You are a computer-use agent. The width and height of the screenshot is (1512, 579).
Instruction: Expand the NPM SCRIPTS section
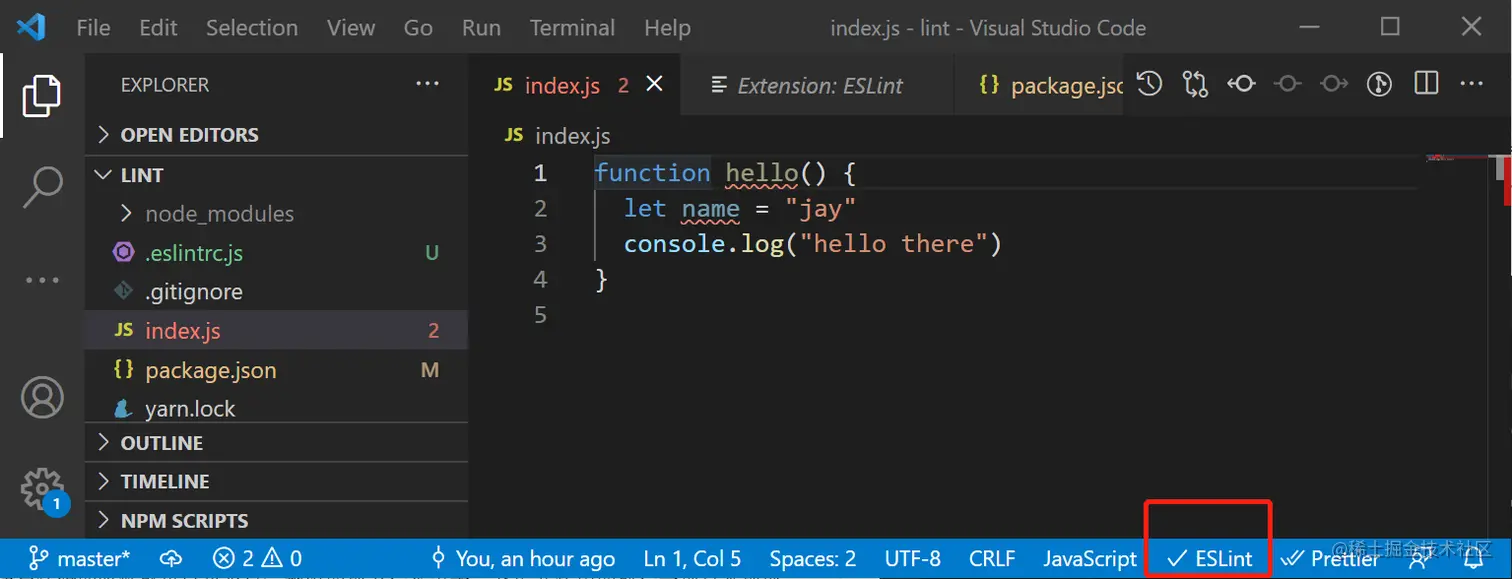pos(277,521)
